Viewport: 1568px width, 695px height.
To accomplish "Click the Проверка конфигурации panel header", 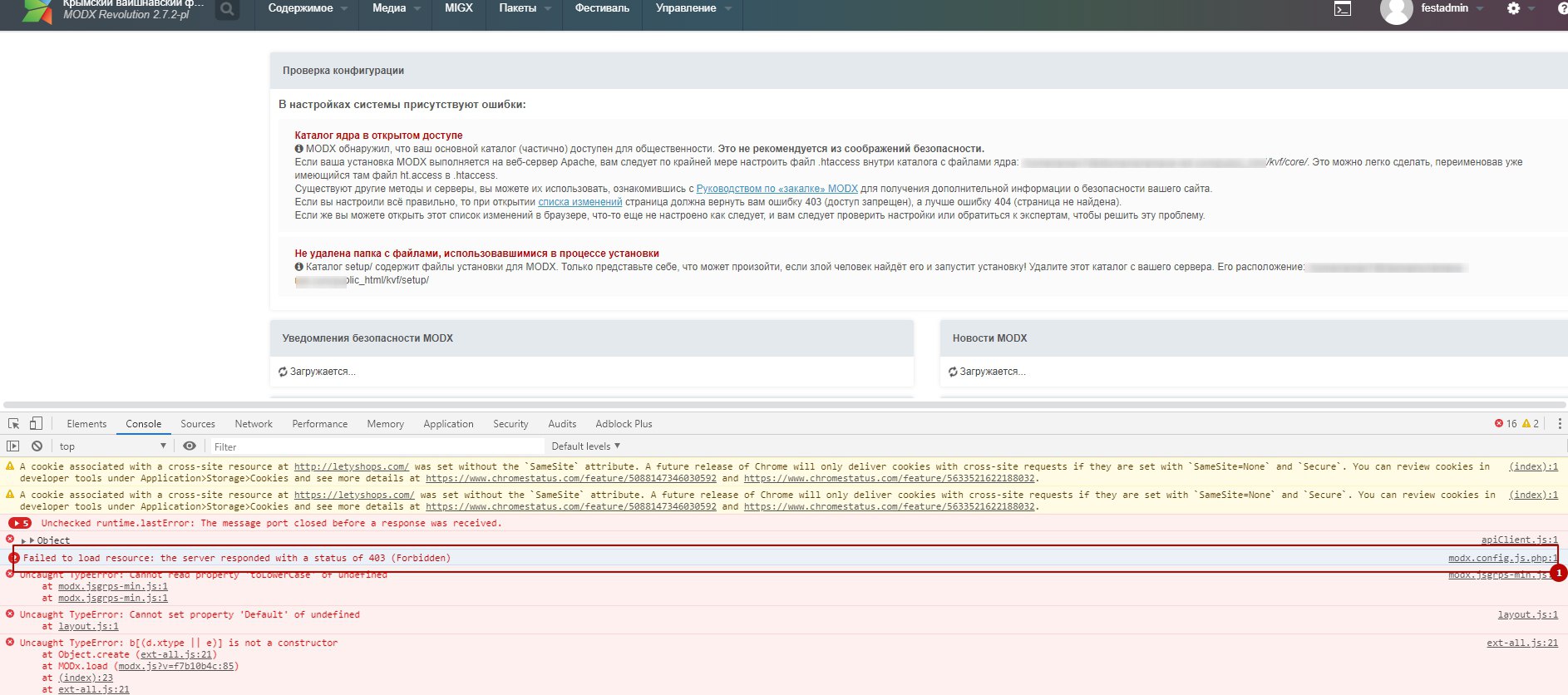I will (x=919, y=71).
